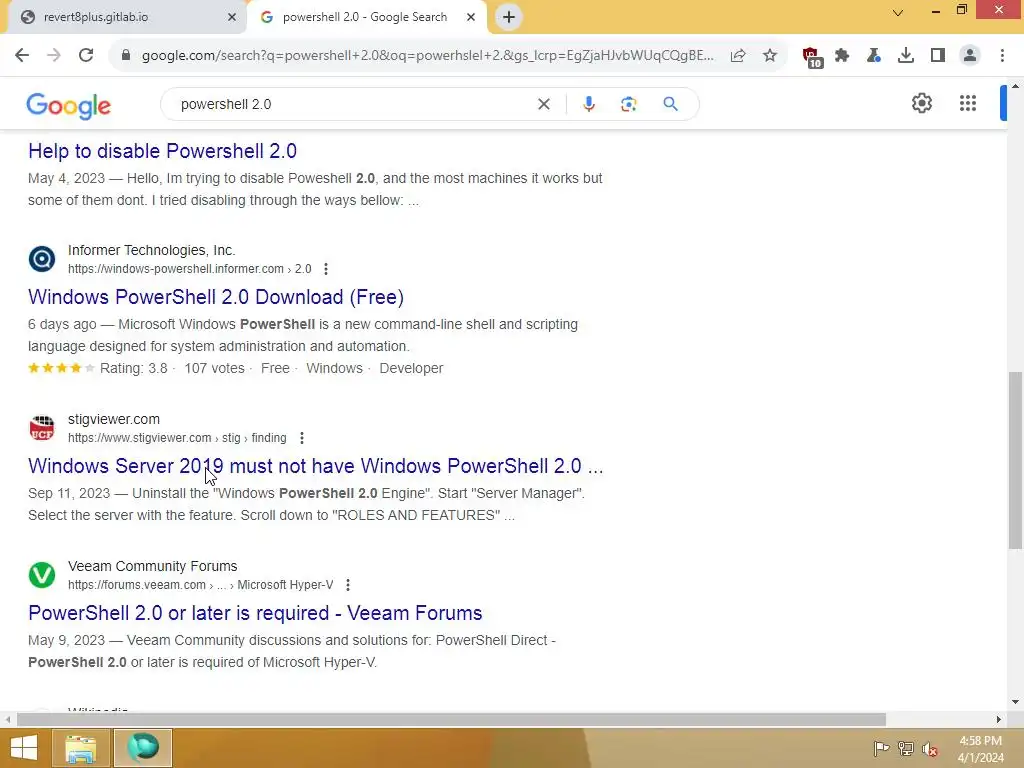Click the Action Center flag tray icon
1024x768 pixels.
[x=881, y=748]
